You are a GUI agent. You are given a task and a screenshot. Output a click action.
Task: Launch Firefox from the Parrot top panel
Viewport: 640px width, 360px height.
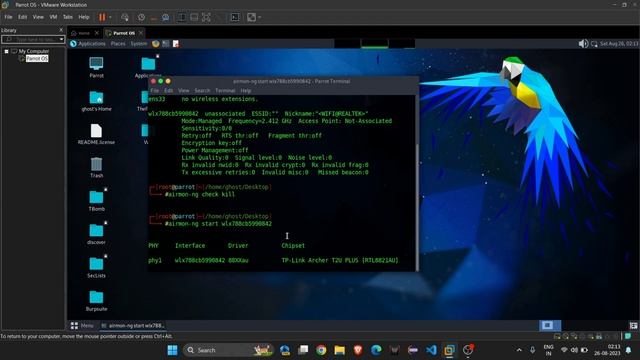tap(156, 44)
